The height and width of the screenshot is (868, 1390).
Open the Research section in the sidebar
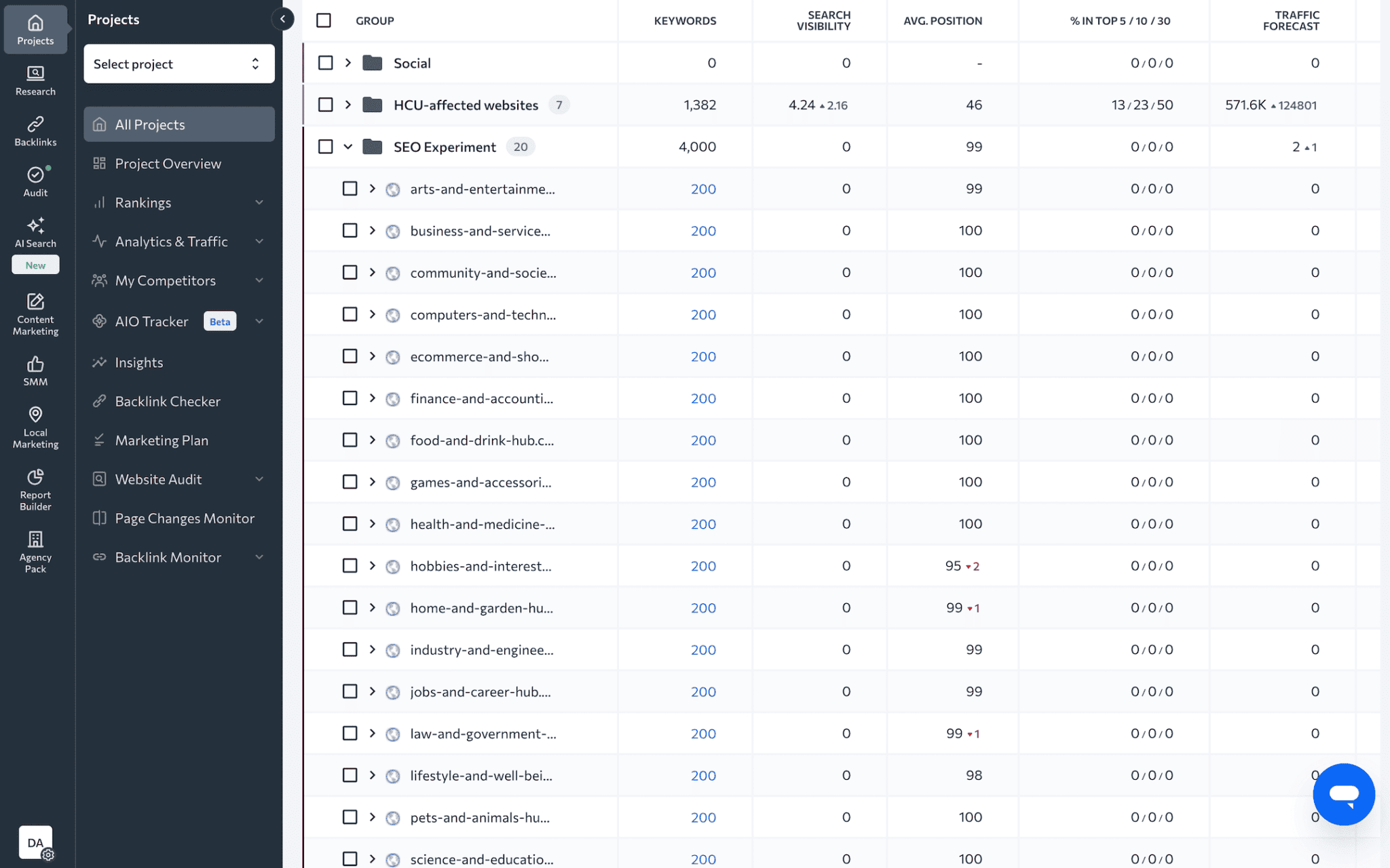tap(35, 81)
